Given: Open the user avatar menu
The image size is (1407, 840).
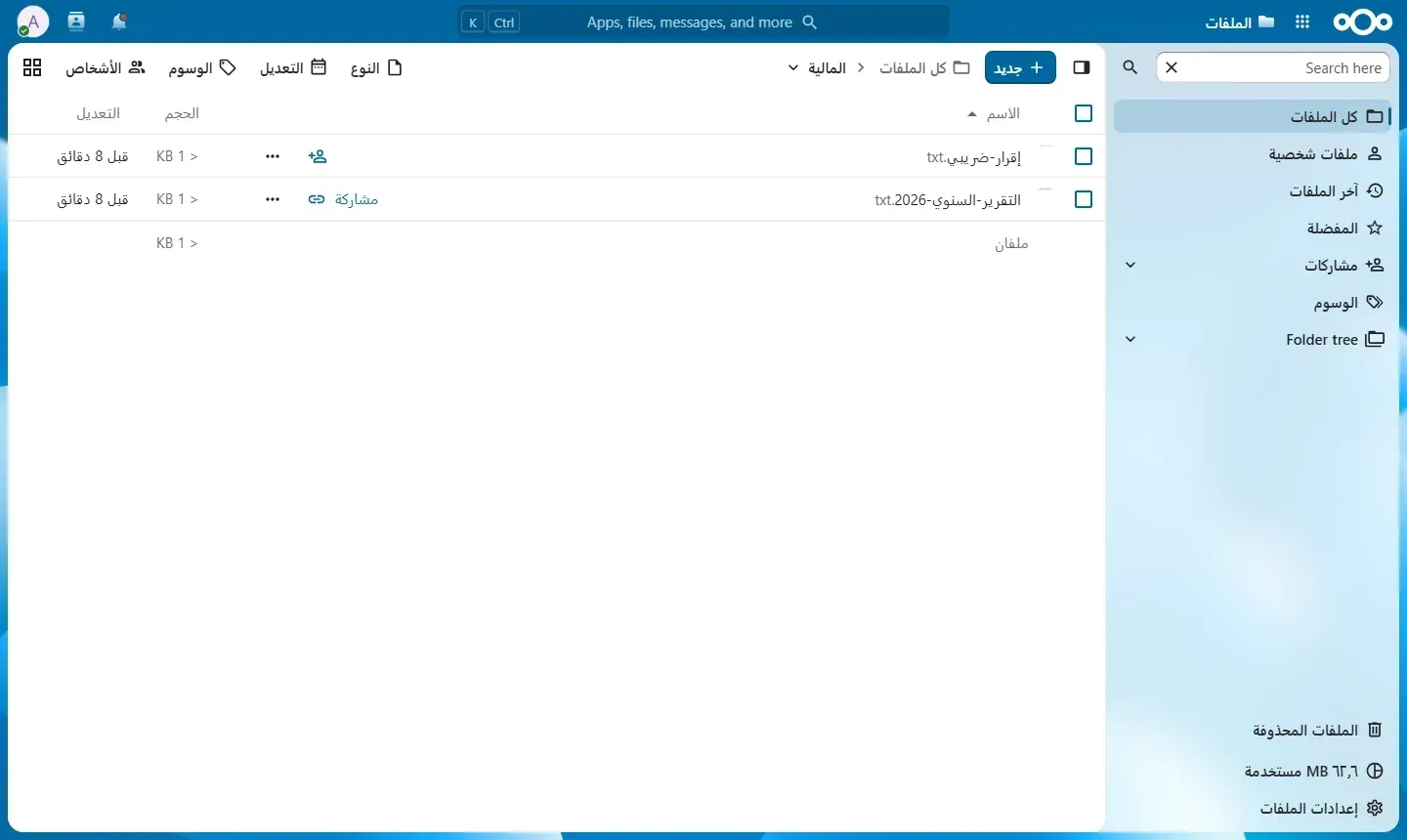Looking at the screenshot, I should [33, 21].
